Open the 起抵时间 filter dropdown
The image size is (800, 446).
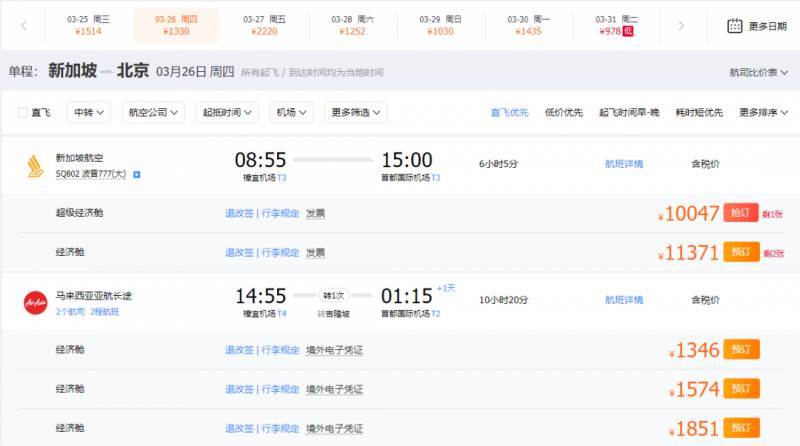click(228, 113)
